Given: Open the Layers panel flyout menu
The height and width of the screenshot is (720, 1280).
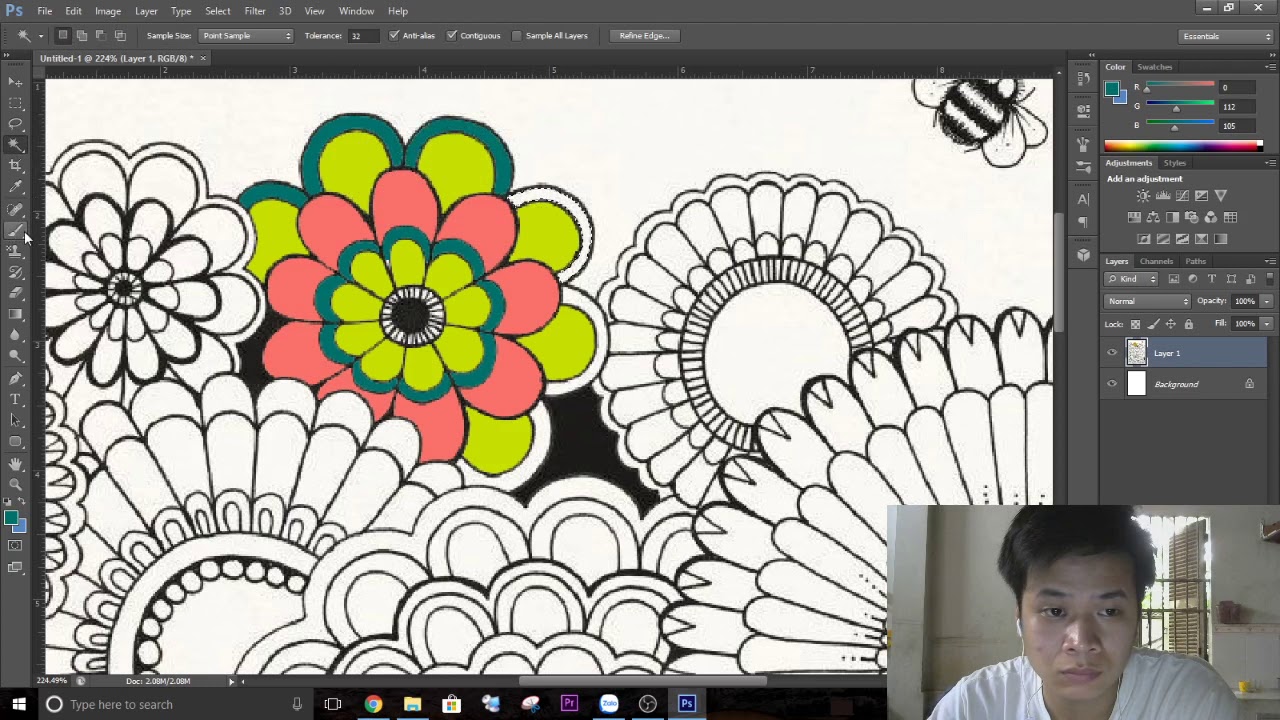Looking at the screenshot, I should click(1270, 261).
